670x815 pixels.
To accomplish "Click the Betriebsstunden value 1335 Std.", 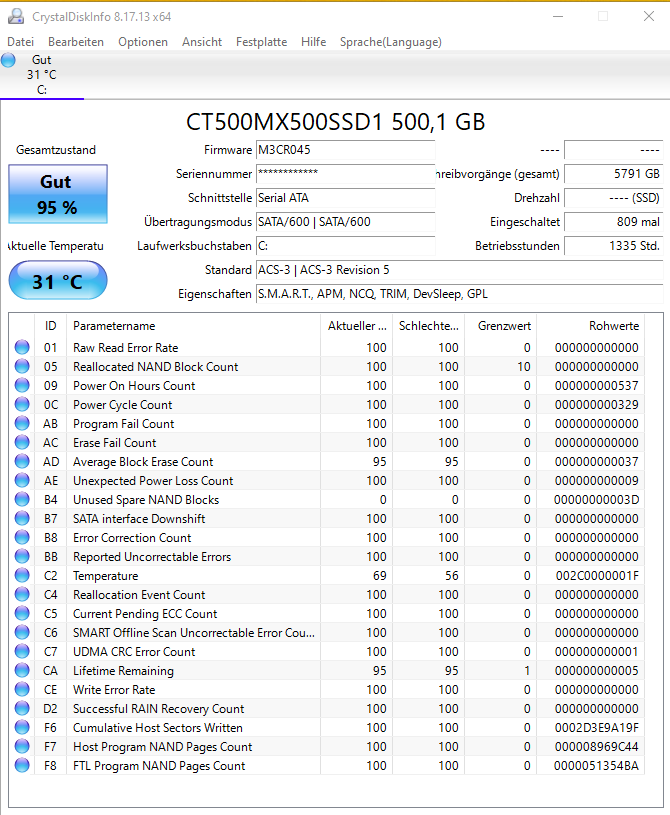I will 613,246.
